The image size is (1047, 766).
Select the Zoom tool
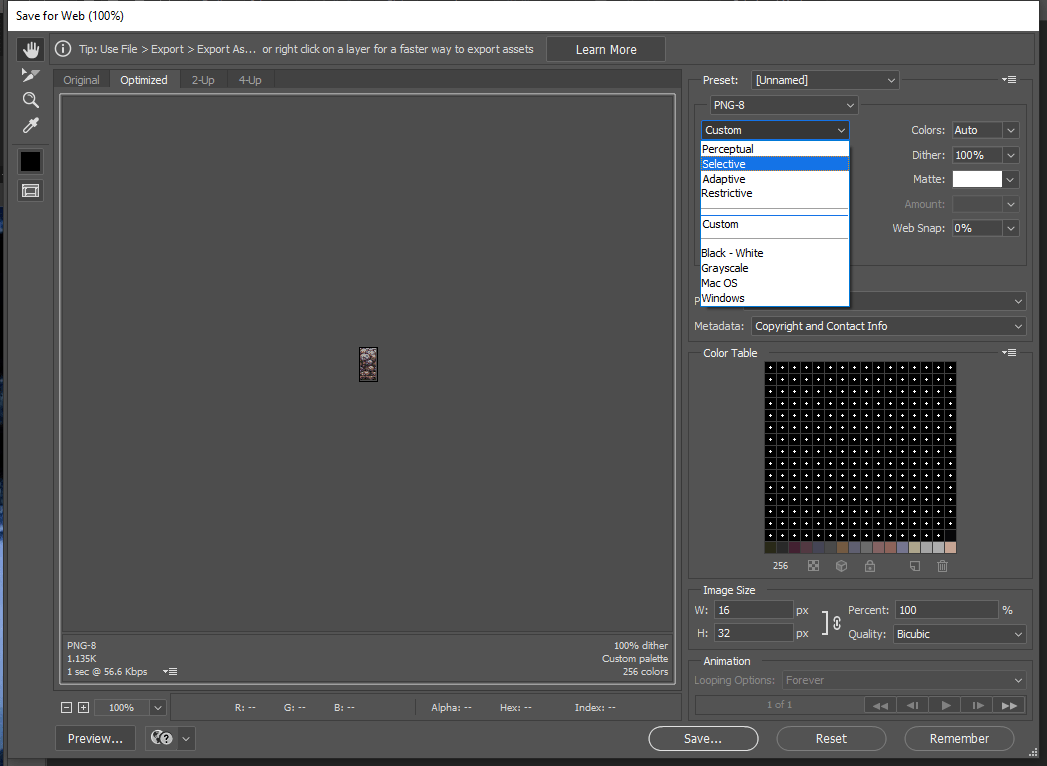pos(31,100)
